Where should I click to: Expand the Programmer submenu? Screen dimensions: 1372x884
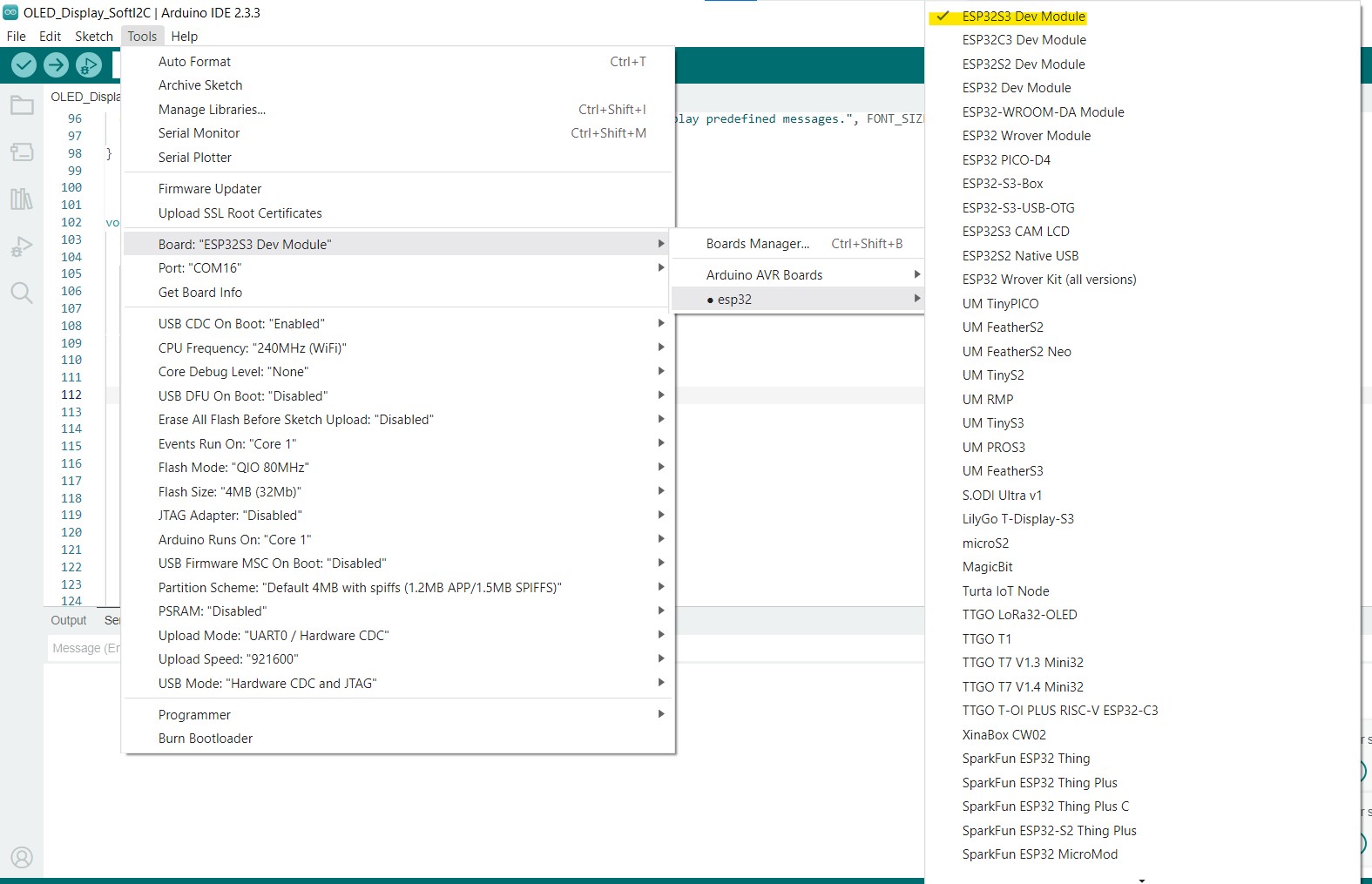tap(397, 715)
